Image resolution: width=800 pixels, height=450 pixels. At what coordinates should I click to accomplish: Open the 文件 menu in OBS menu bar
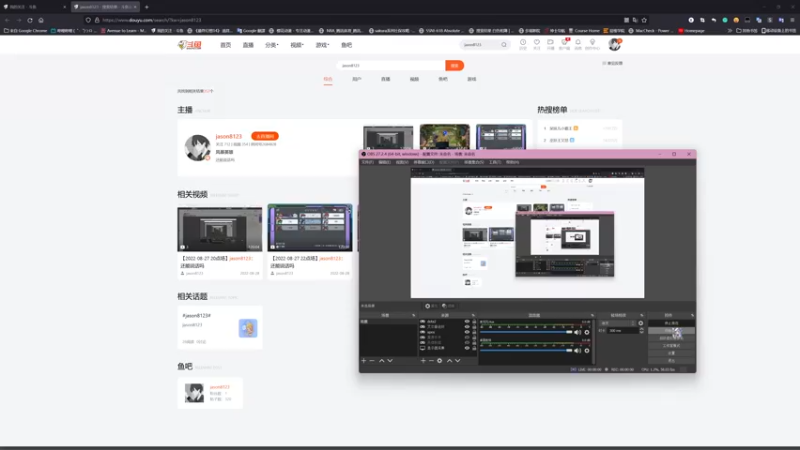367,162
